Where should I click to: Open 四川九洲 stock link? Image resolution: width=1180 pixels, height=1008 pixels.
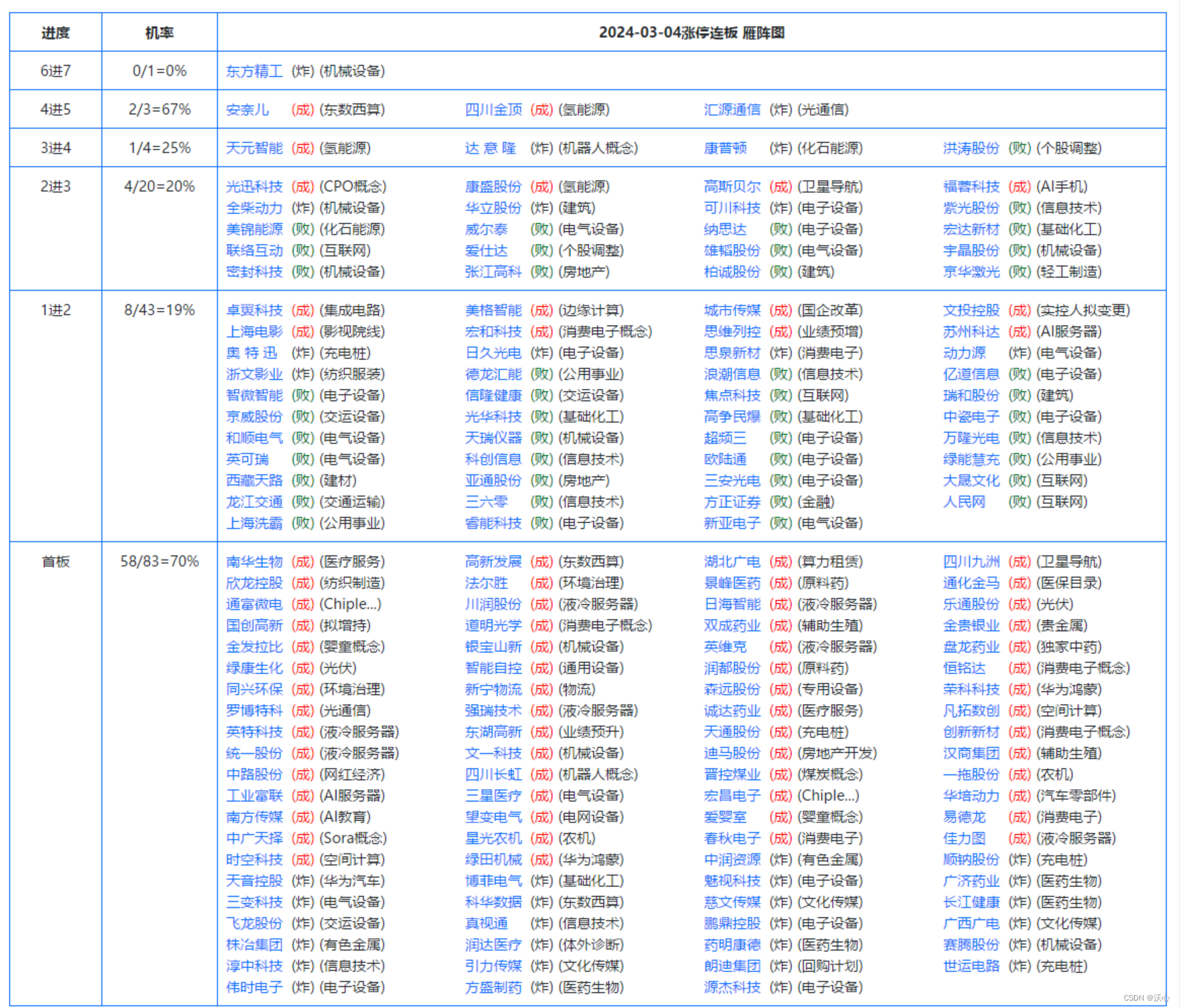[971, 561]
